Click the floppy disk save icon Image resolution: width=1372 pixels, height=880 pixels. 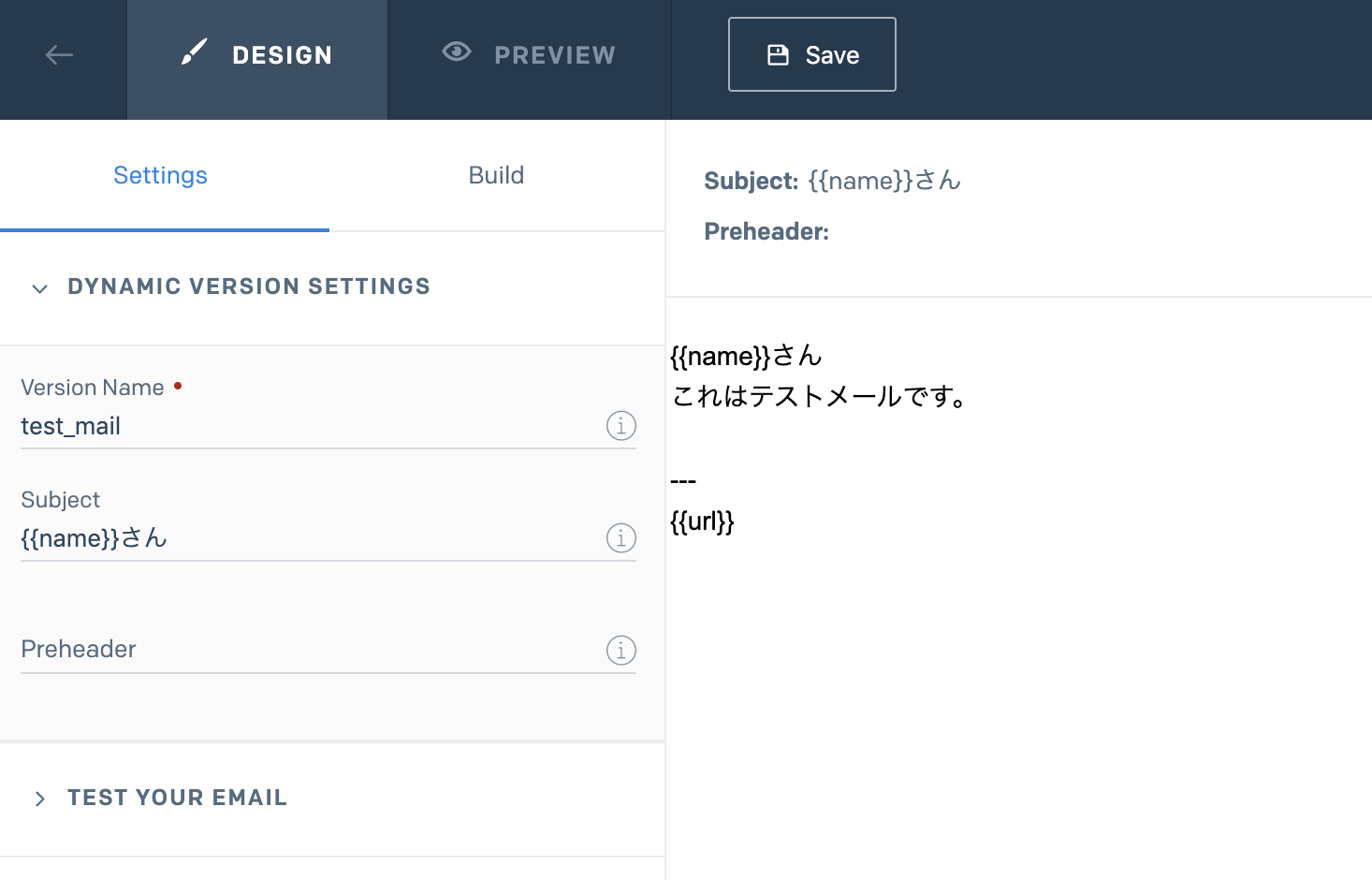(x=778, y=55)
